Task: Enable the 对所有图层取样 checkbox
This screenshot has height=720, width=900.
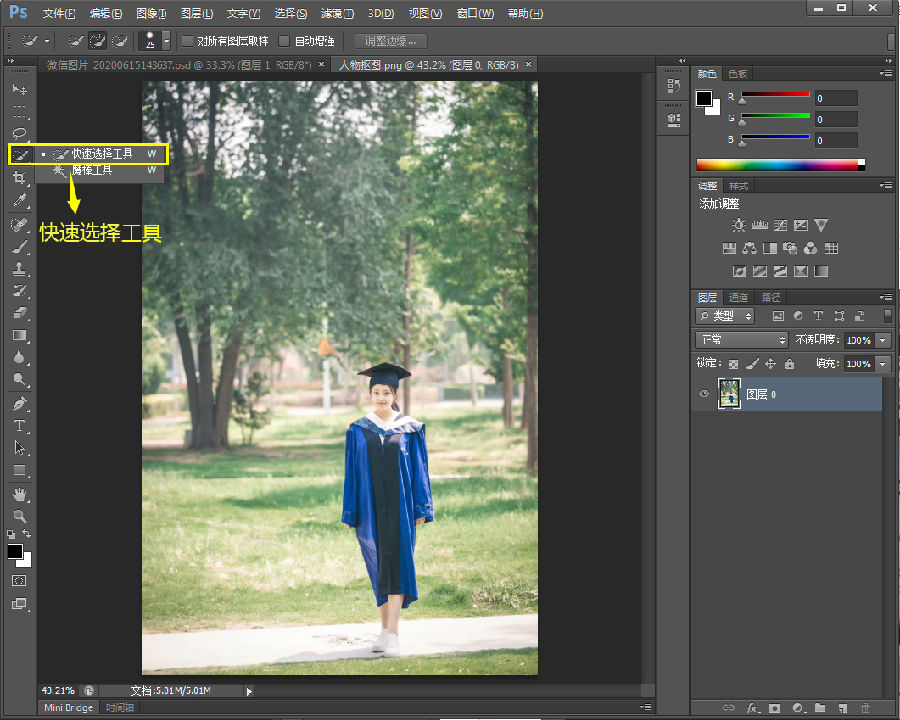Action: (x=187, y=41)
